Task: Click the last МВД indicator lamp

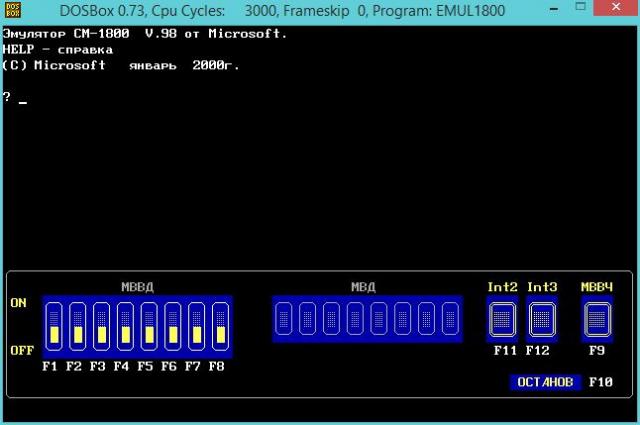Action: pos(451,320)
